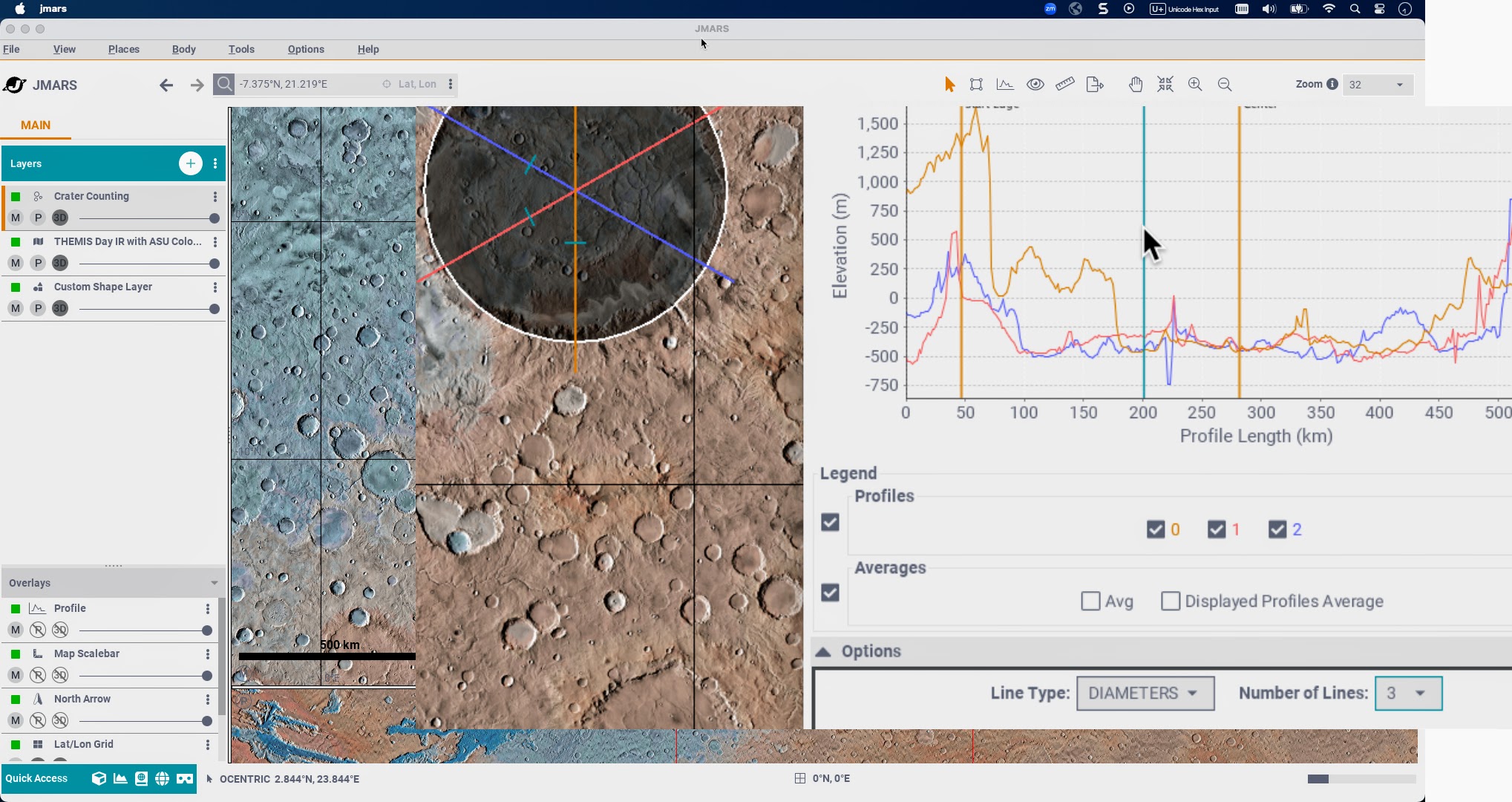Screen dimensions: 1512x802
Task: Switch to the MAIN tab
Action: coord(36,125)
